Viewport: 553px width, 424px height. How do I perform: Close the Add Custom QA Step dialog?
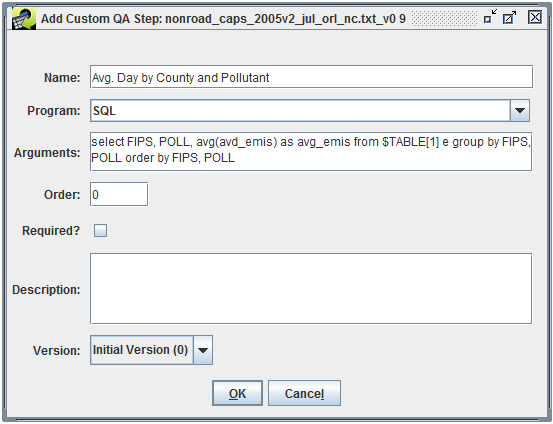point(535,17)
